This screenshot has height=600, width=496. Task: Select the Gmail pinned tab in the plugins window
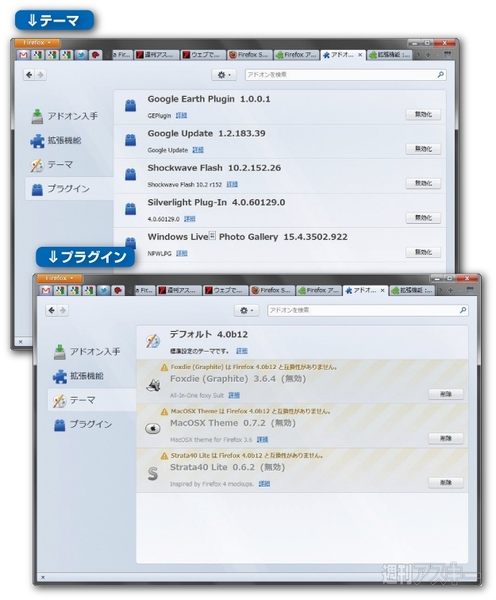(23, 55)
